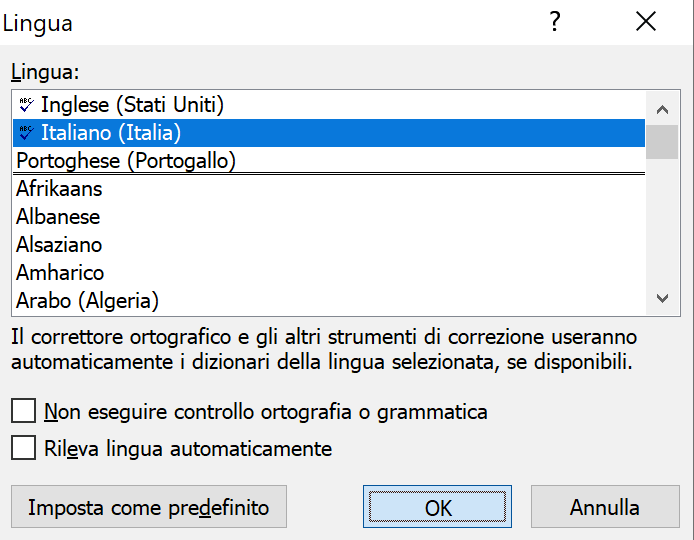Click the highlighted Italiano (Italia) row
The height and width of the screenshot is (540, 694).
pyautogui.click(x=329, y=133)
